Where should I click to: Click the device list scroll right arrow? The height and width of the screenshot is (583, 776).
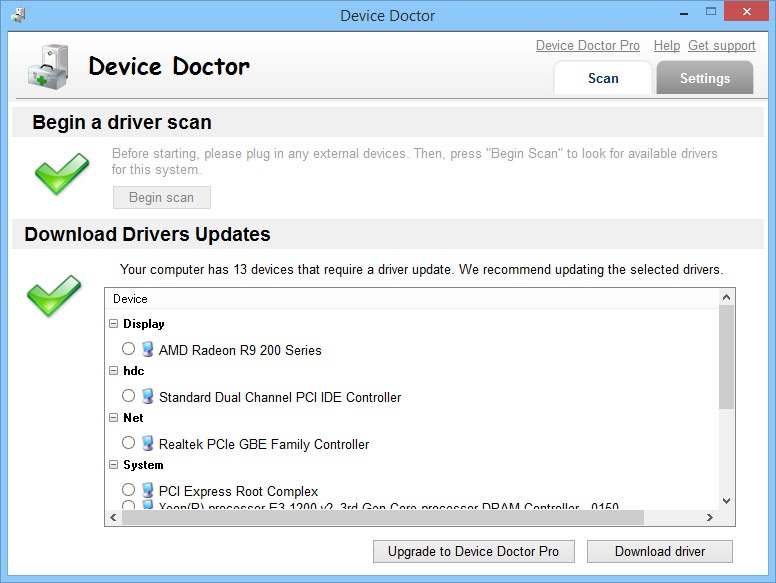point(710,518)
